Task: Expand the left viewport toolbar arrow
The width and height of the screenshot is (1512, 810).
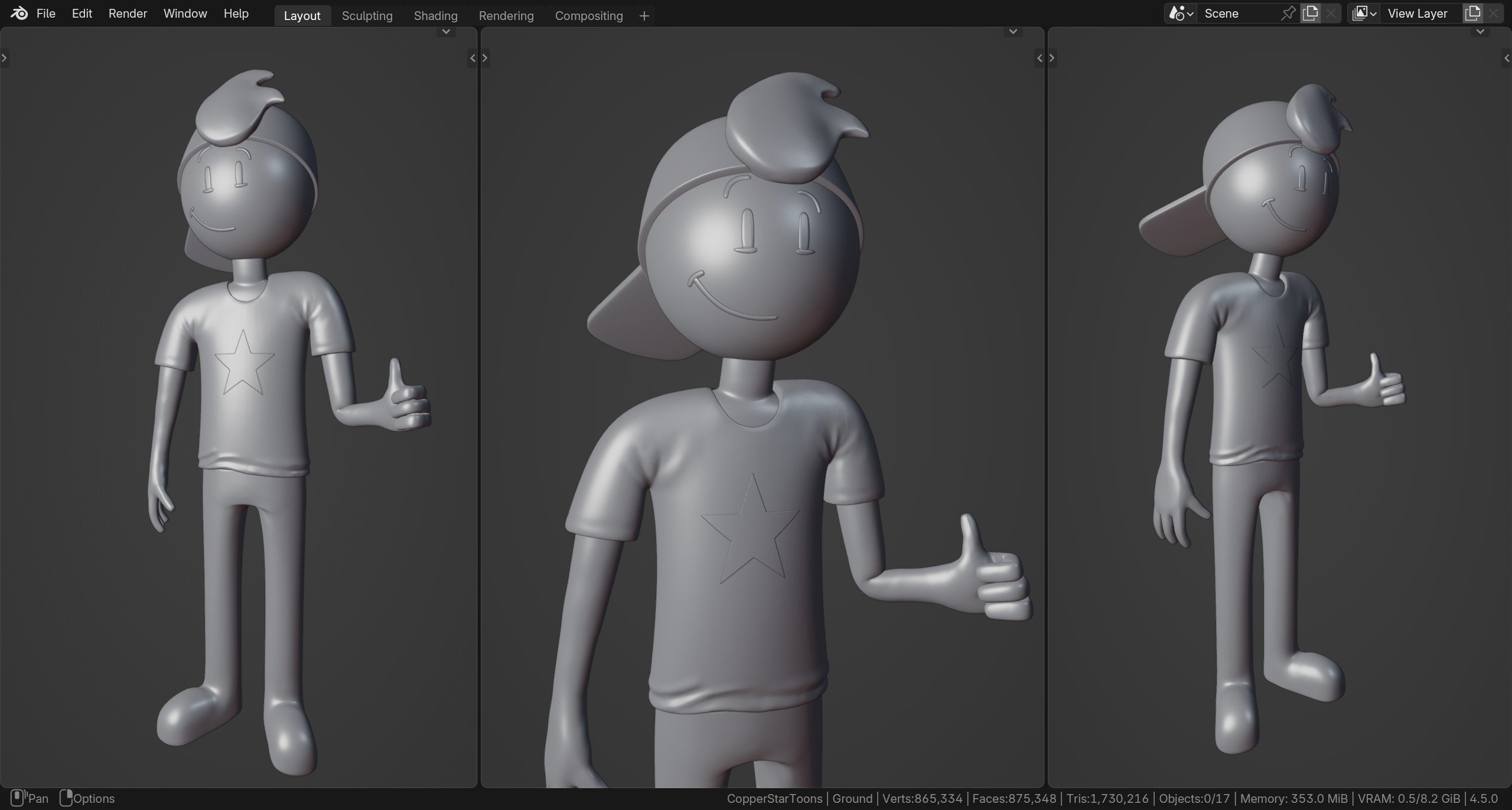Action: (4, 58)
